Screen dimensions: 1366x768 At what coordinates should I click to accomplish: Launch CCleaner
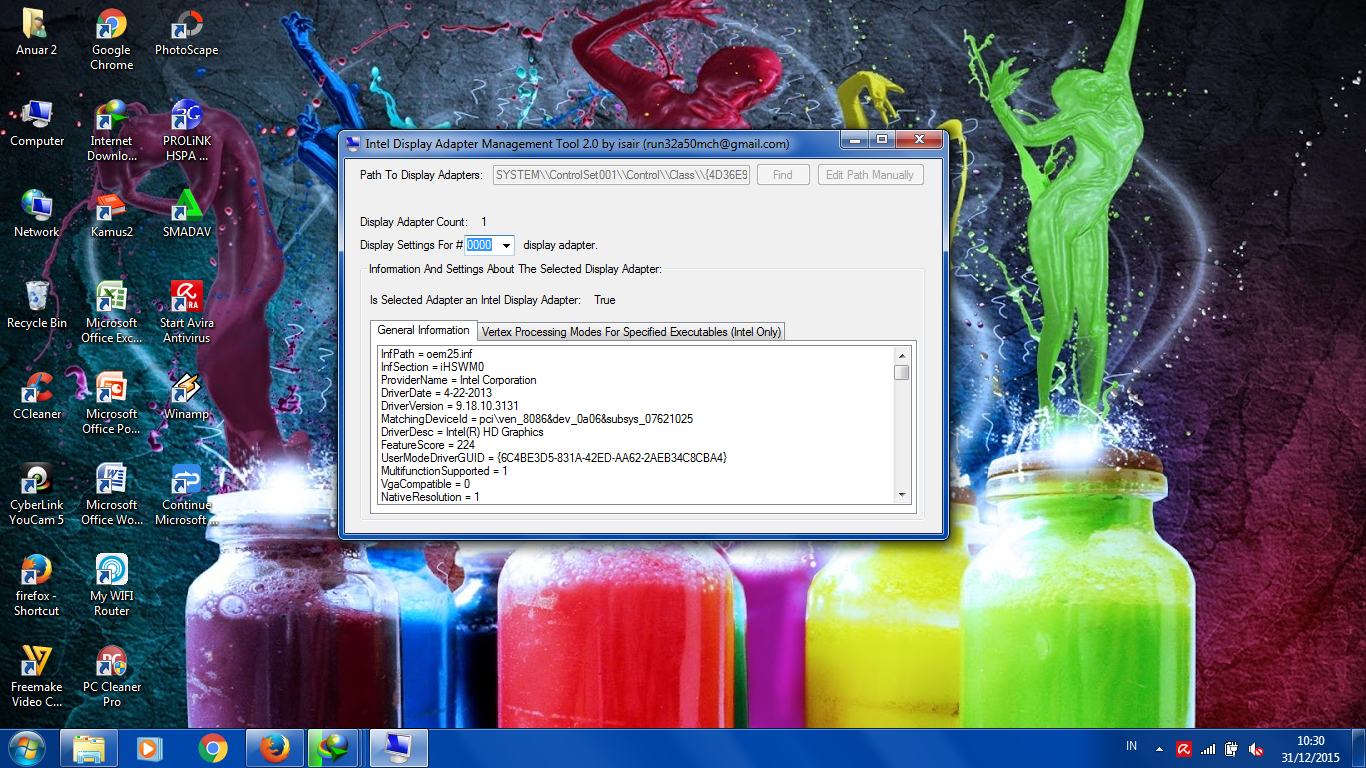(x=37, y=390)
